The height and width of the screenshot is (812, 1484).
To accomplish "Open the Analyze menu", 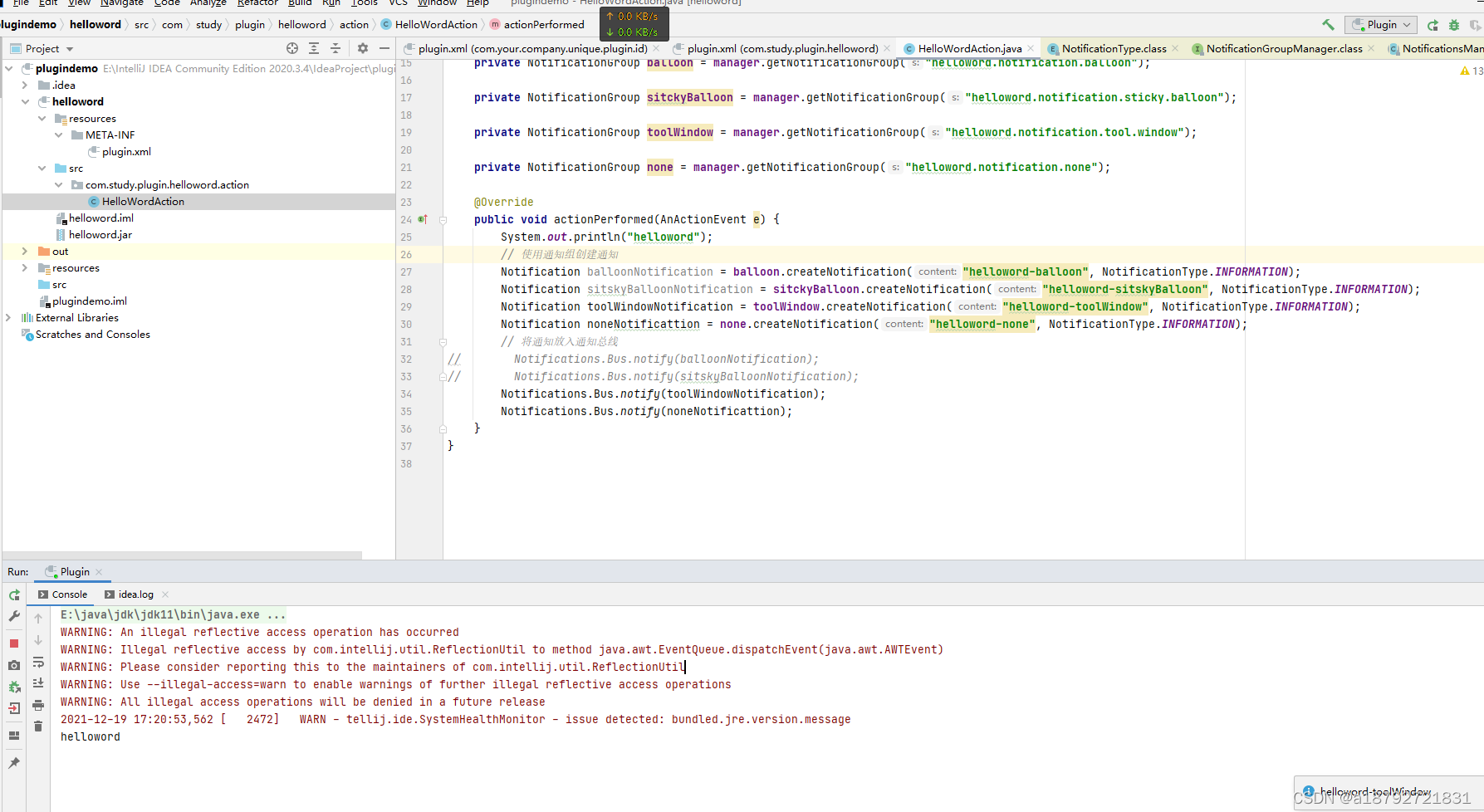I will click(x=208, y=3).
